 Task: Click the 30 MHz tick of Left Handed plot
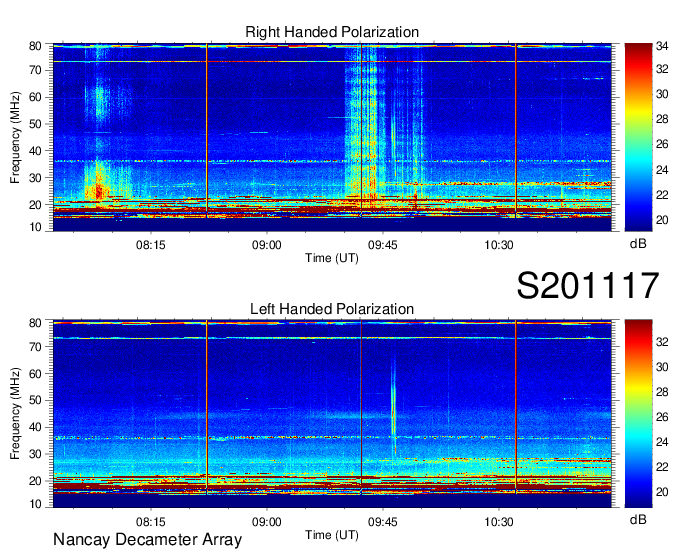click(x=35, y=454)
